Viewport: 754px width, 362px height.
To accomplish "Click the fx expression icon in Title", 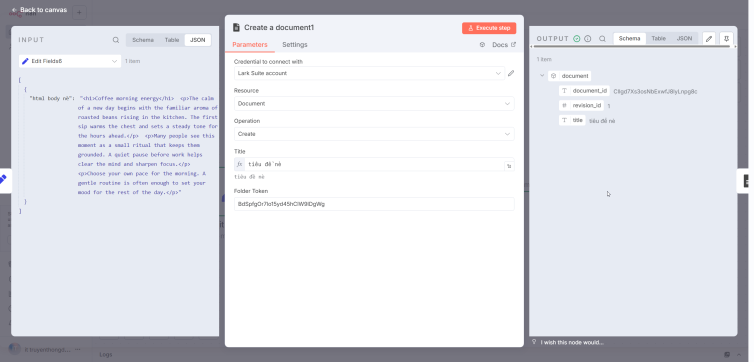I will tap(239, 164).
